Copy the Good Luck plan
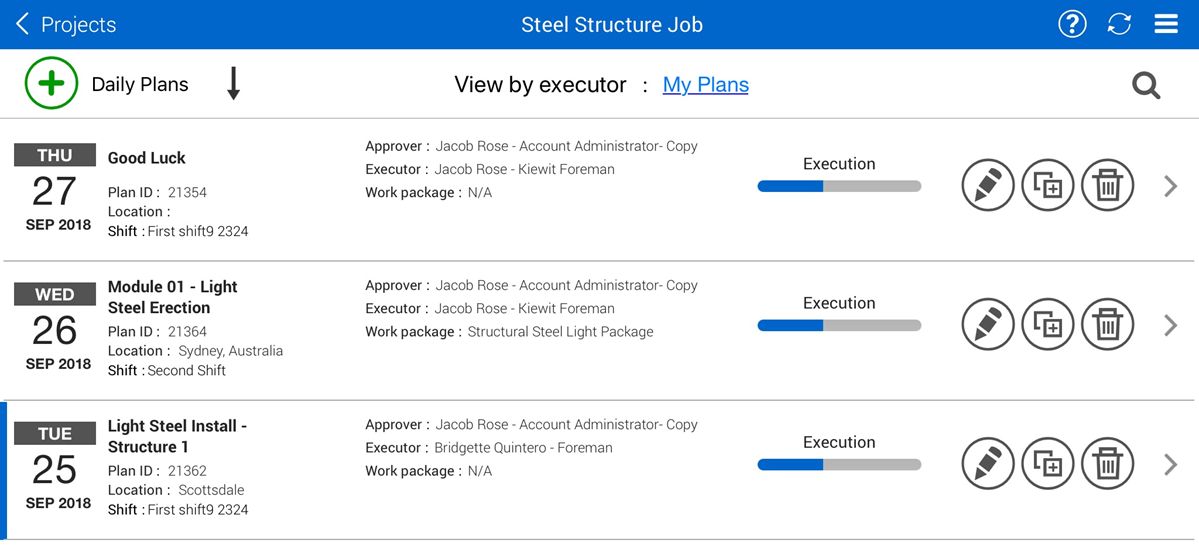 click(1047, 186)
